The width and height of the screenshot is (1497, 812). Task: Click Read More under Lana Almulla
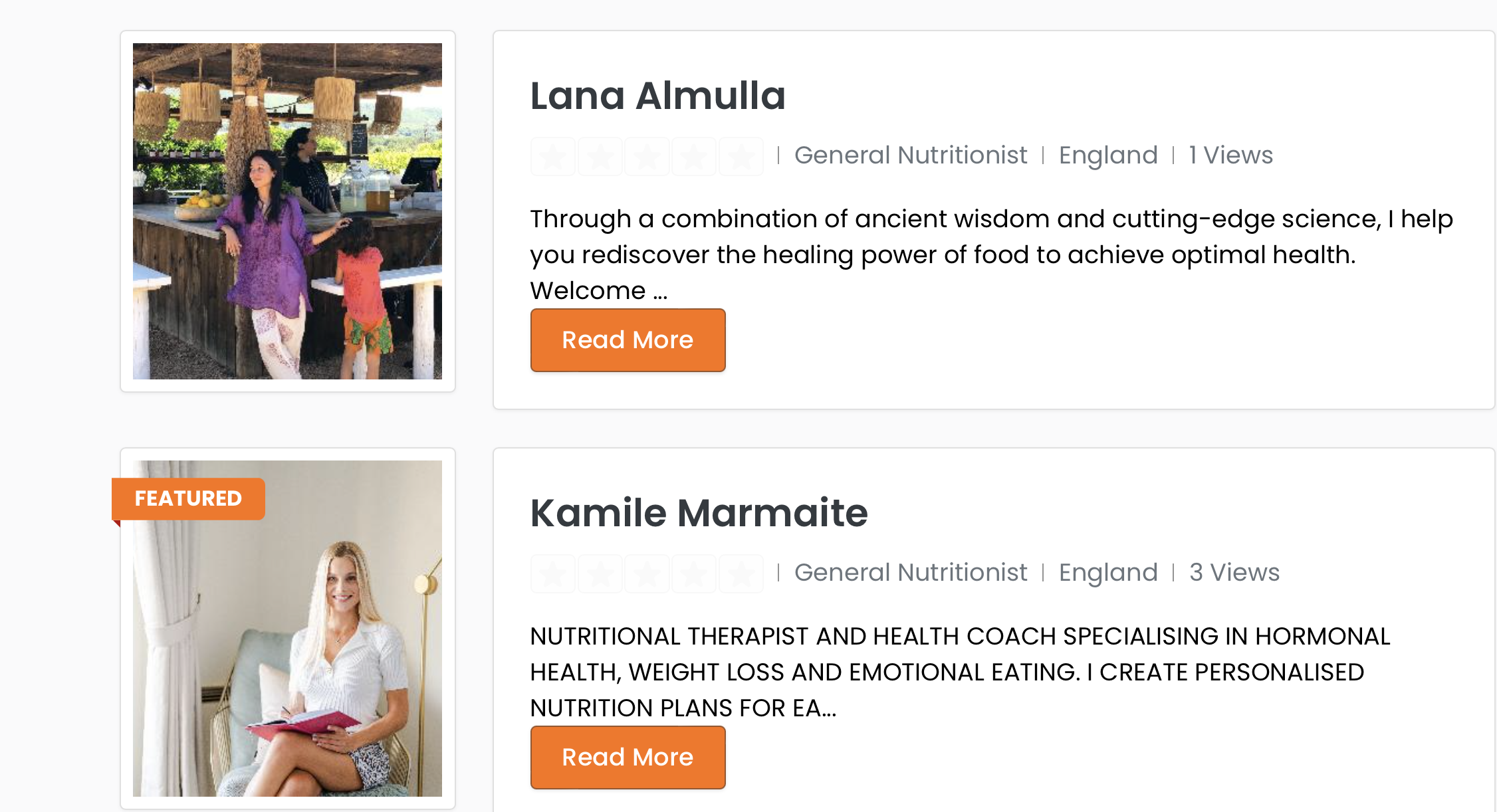pyautogui.click(x=628, y=340)
